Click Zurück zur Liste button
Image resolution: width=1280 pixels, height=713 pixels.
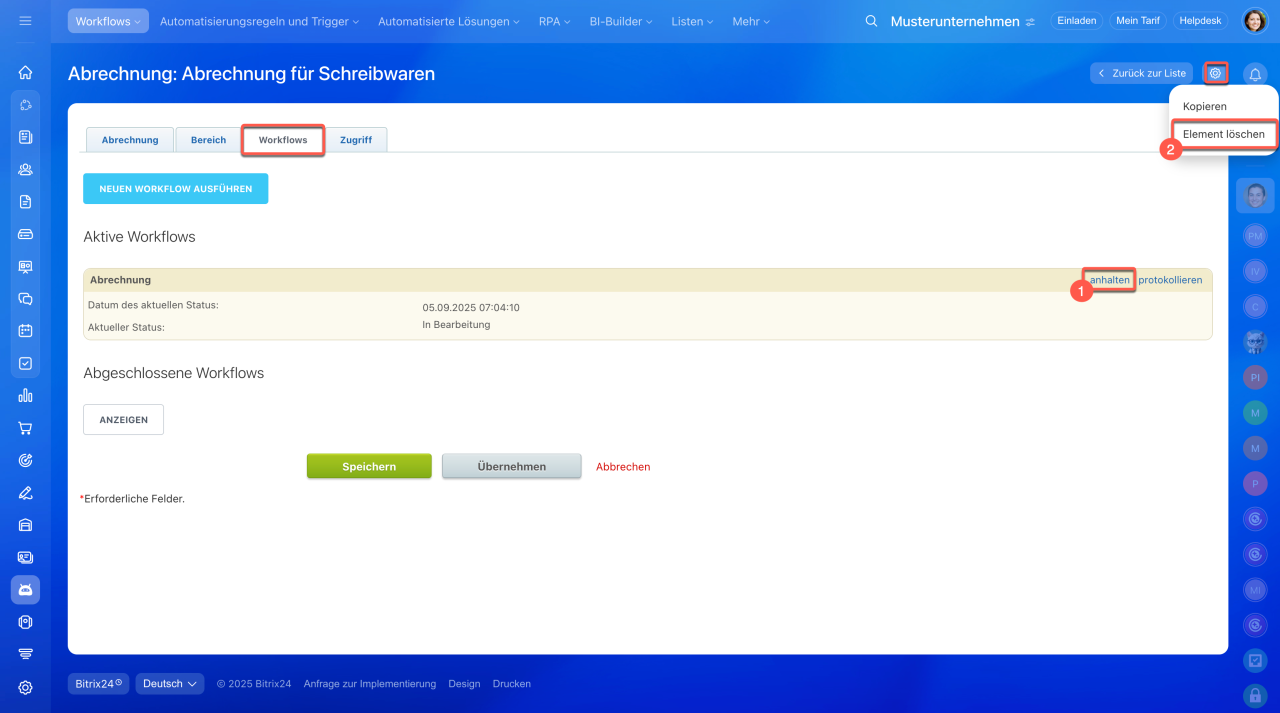(x=1141, y=73)
